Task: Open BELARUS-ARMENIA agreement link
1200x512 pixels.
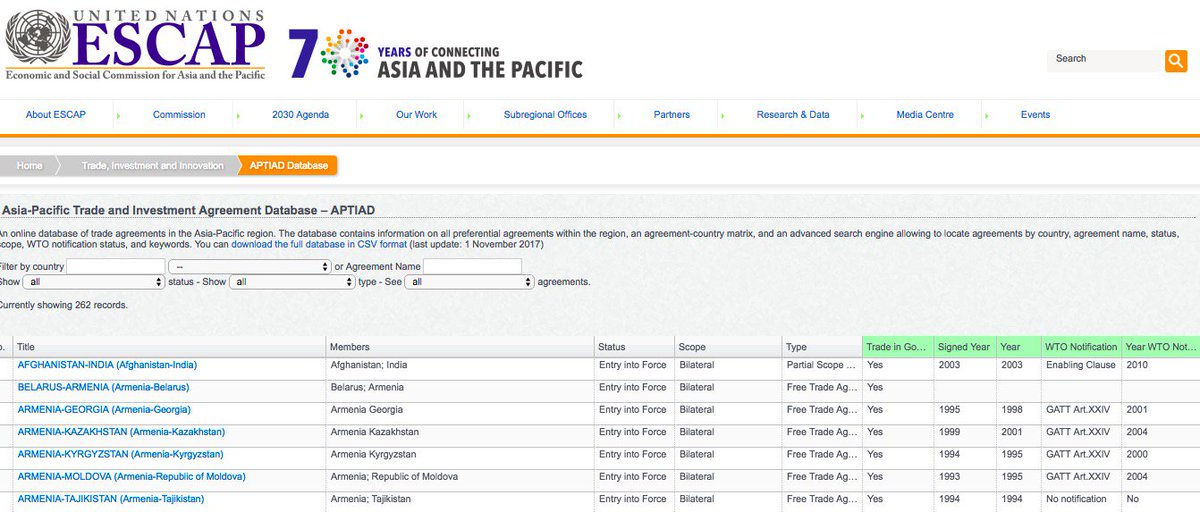Action: [x=103, y=387]
